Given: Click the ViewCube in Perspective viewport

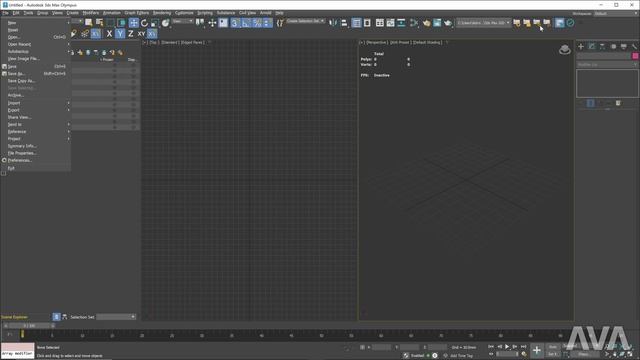Looking at the screenshot, I should pyautogui.click(x=564, y=50).
